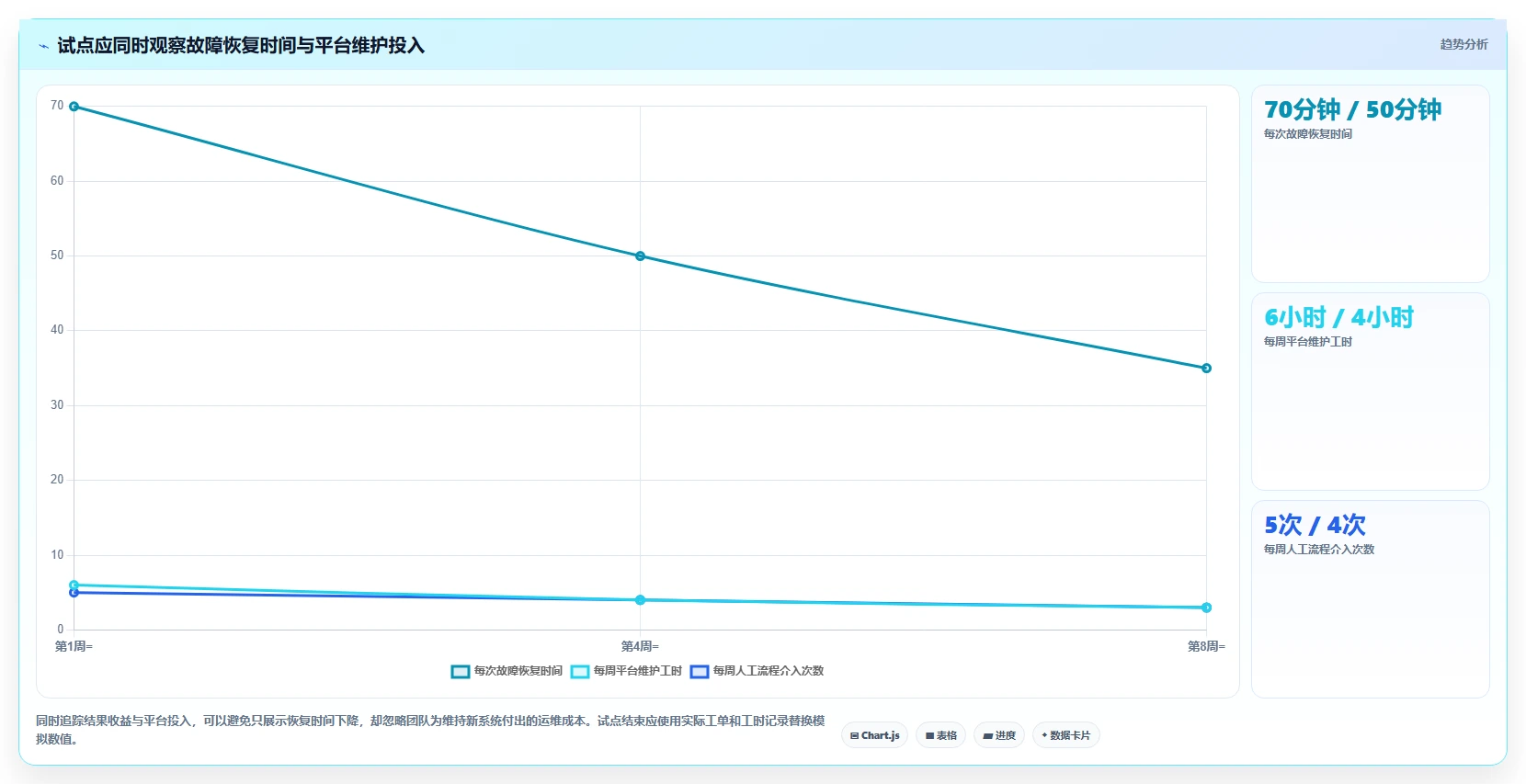Click the 5次 / 4次 metric value
1526x784 pixels.
tap(1315, 526)
